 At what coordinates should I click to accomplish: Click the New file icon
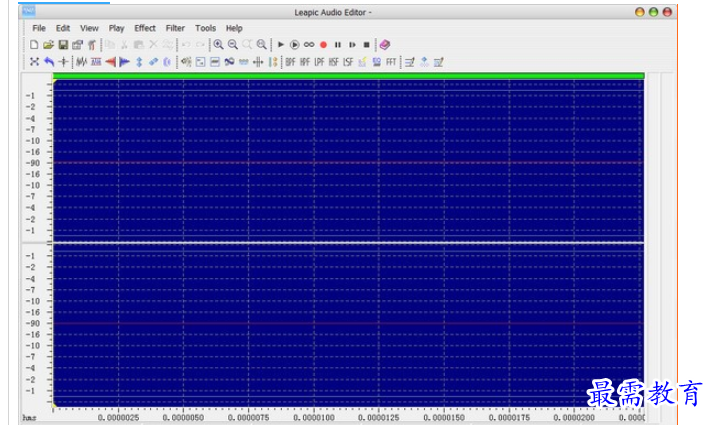34,45
